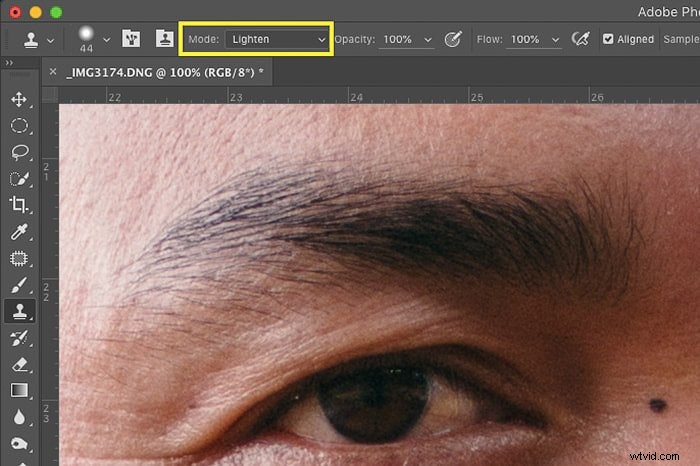Click the brush size 44 preview
Image resolution: width=700 pixels, height=466 pixels.
click(x=86, y=39)
